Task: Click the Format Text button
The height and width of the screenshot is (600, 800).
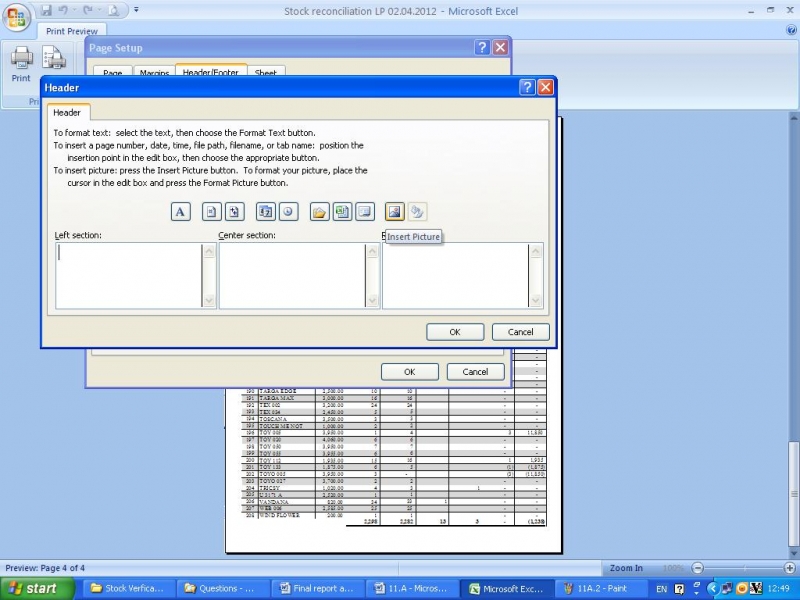Action: (x=180, y=211)
